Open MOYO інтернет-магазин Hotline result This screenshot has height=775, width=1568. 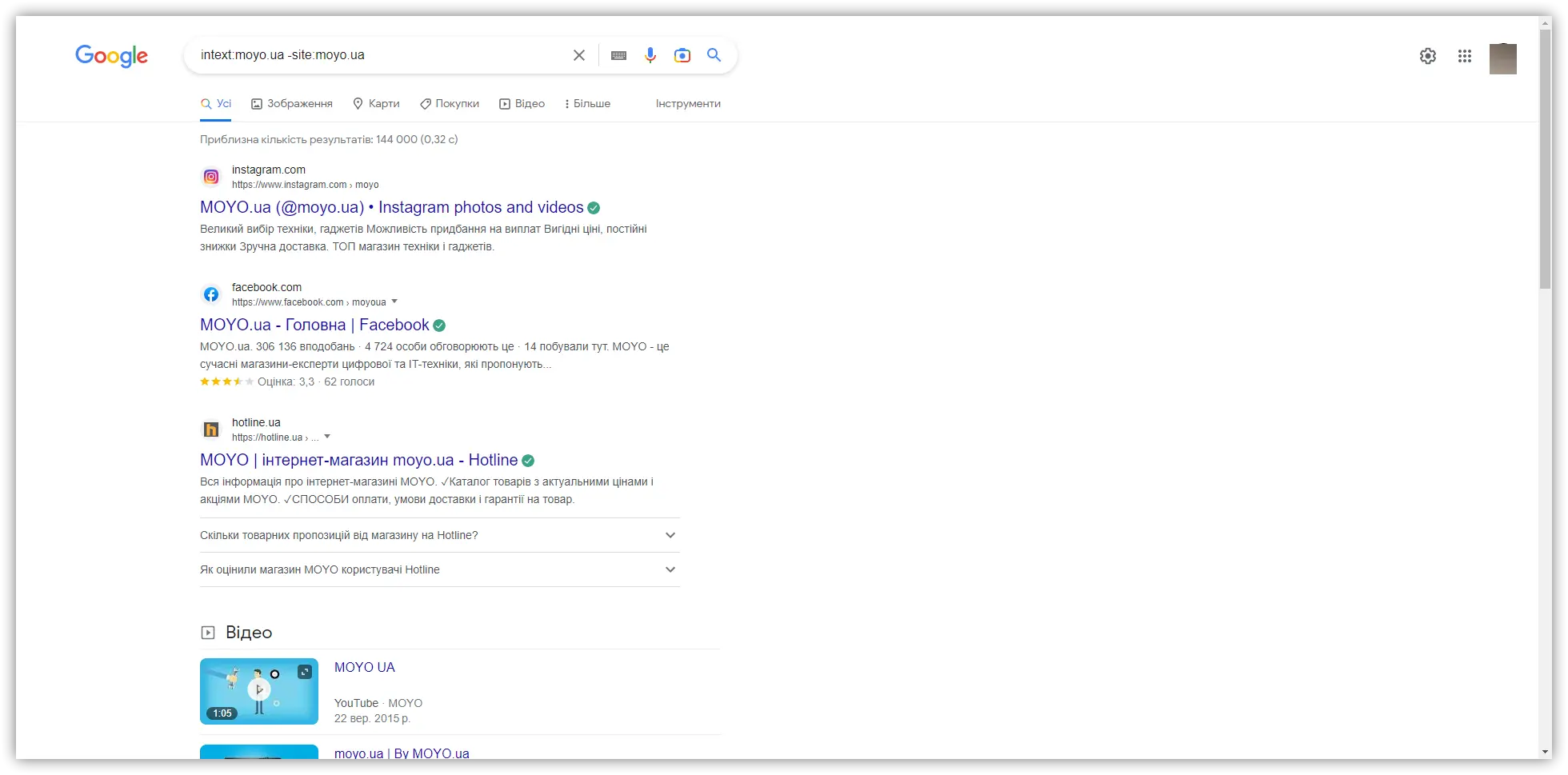[359, 460]
